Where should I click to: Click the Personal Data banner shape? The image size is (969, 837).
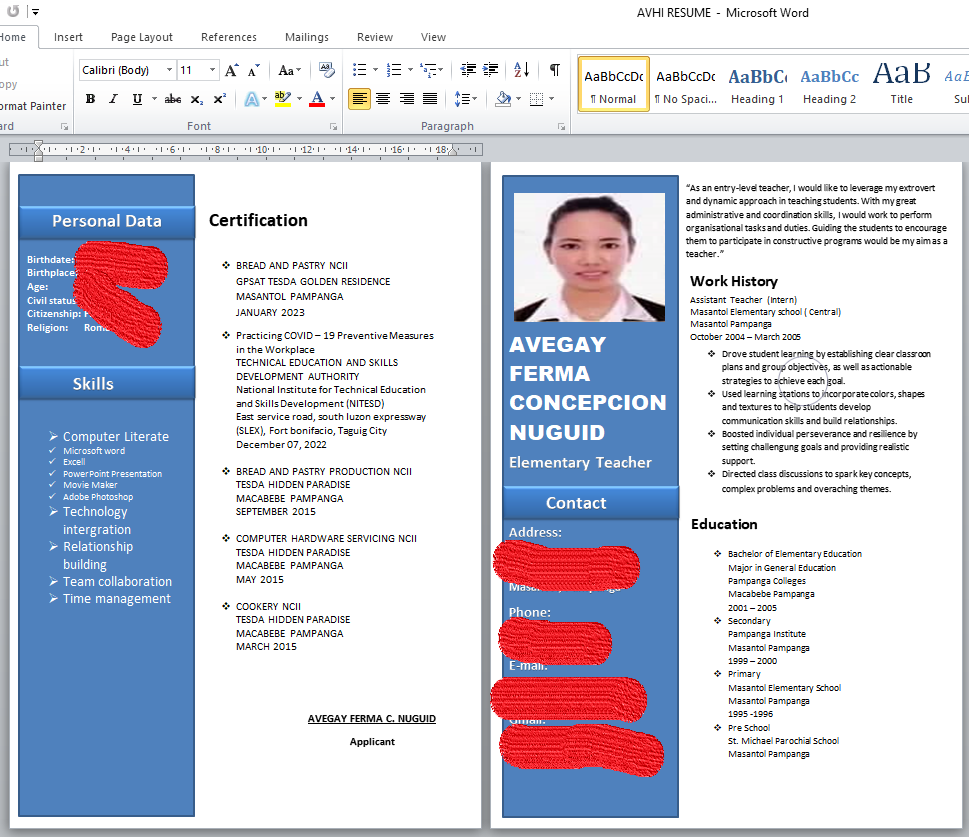107,221
